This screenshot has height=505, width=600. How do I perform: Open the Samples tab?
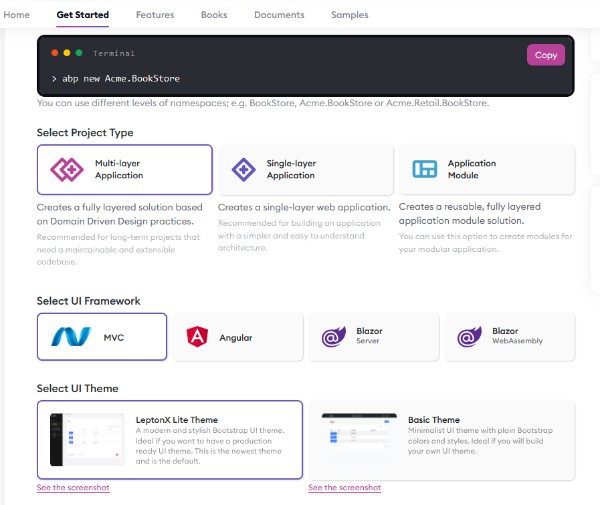[x=349, y=15]
